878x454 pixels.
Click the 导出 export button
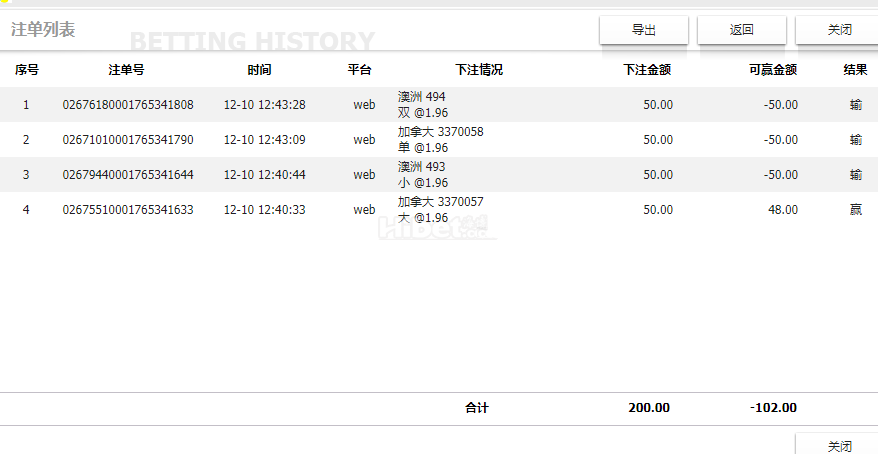(x=643, y=30)
